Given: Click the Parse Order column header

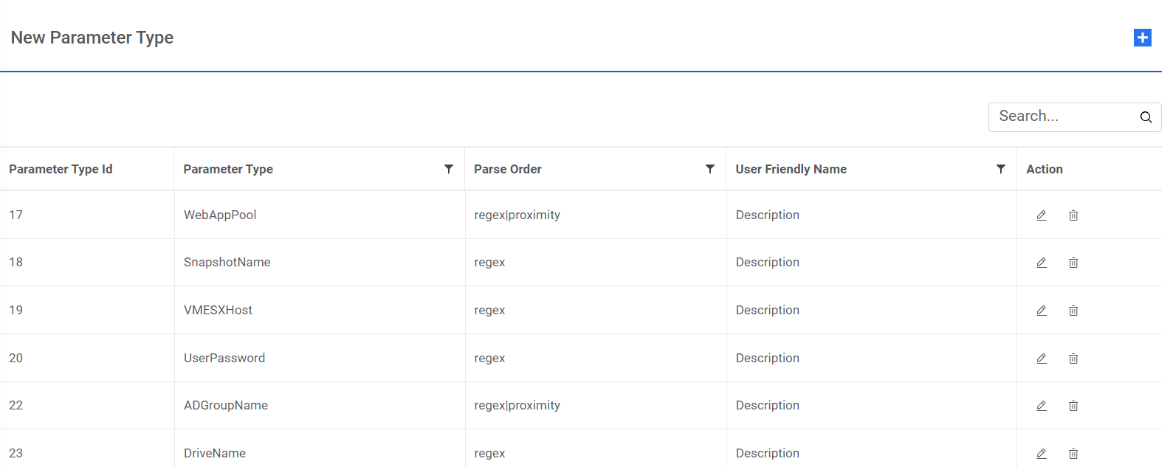Looking at the screenshot, I should coord(508,169).
